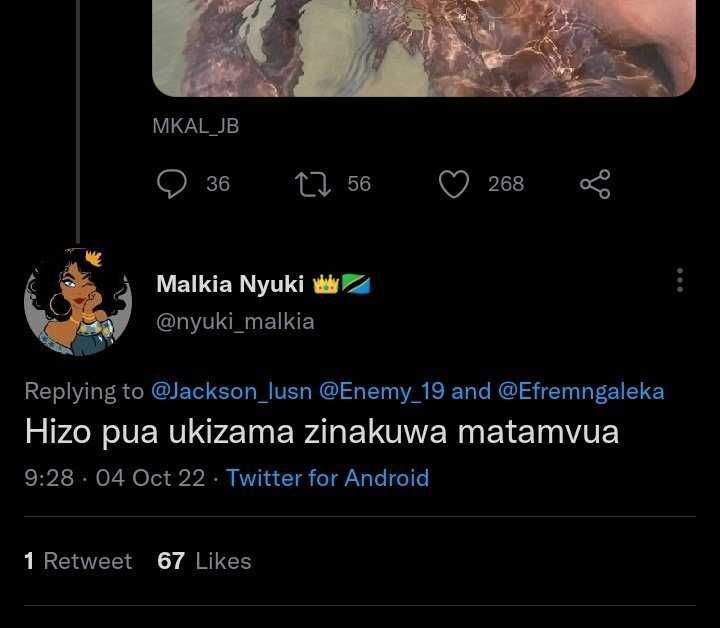Tap the 56 retweets count
The height and width of the screenshot is (628, 720).
(359, 184)
